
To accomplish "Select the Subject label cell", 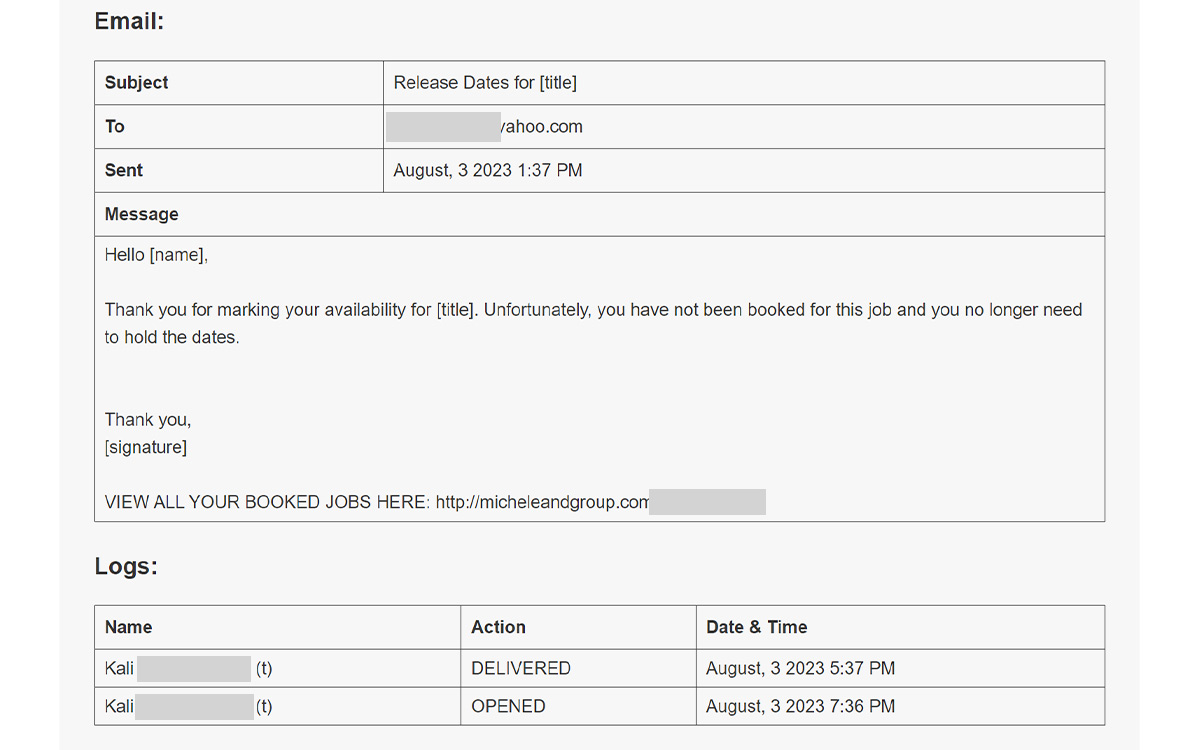I will [x=239, y=83].
